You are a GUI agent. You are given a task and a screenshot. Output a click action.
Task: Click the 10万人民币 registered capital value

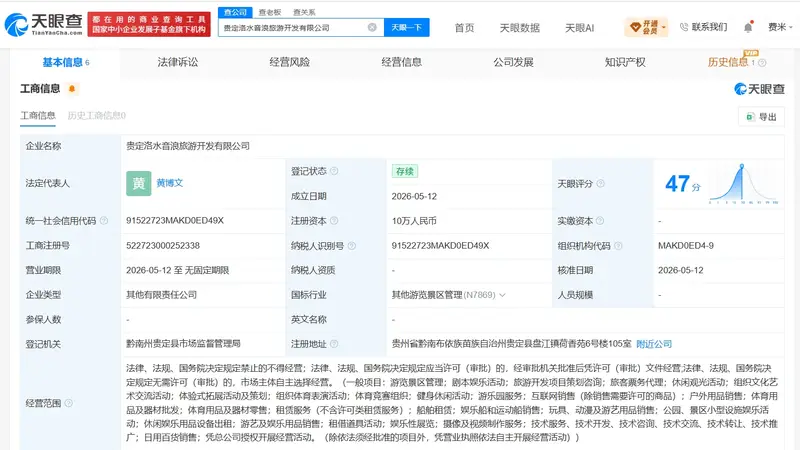(414, 221)
